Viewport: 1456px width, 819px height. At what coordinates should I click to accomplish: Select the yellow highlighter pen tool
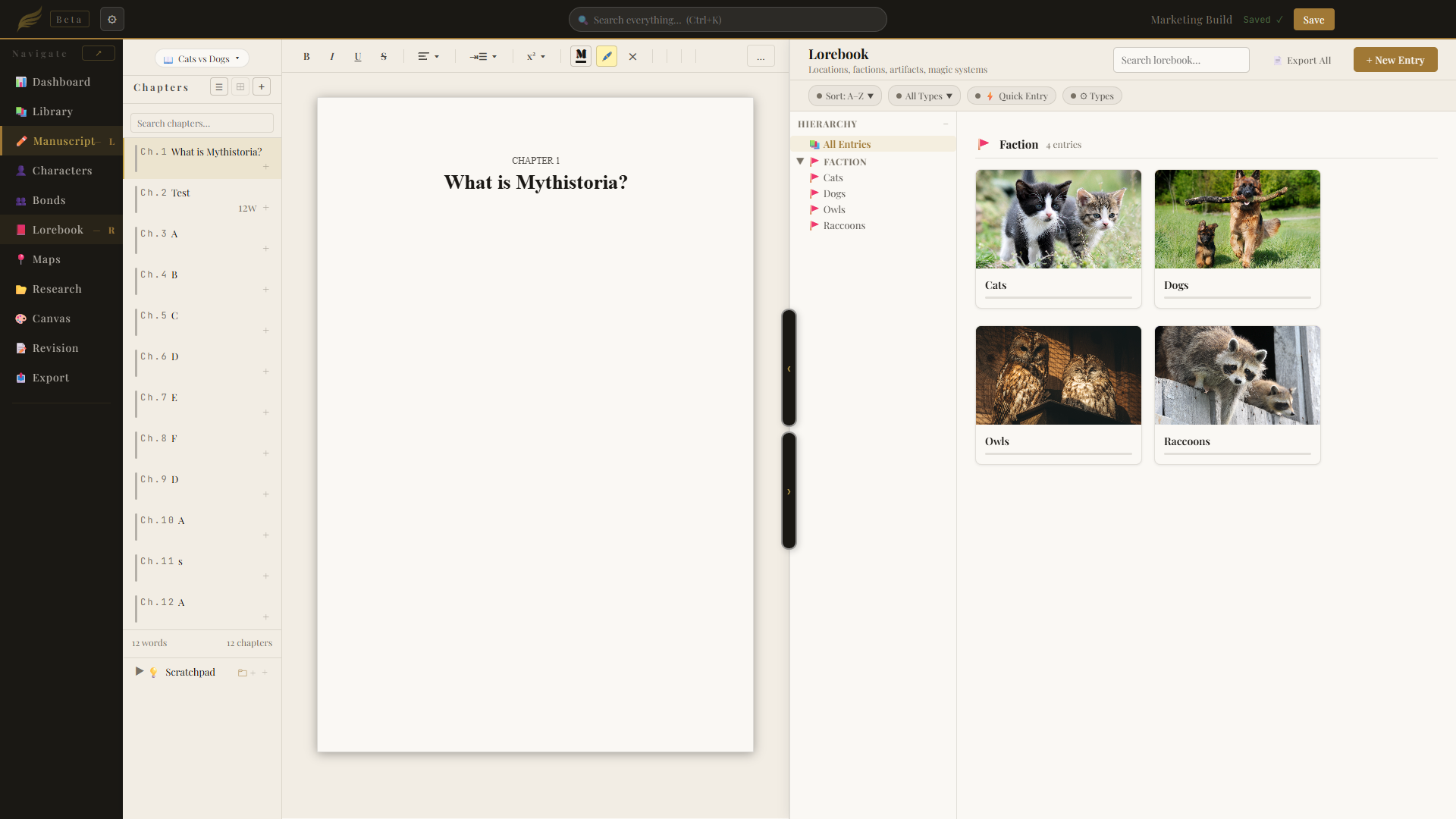point(607,56)
